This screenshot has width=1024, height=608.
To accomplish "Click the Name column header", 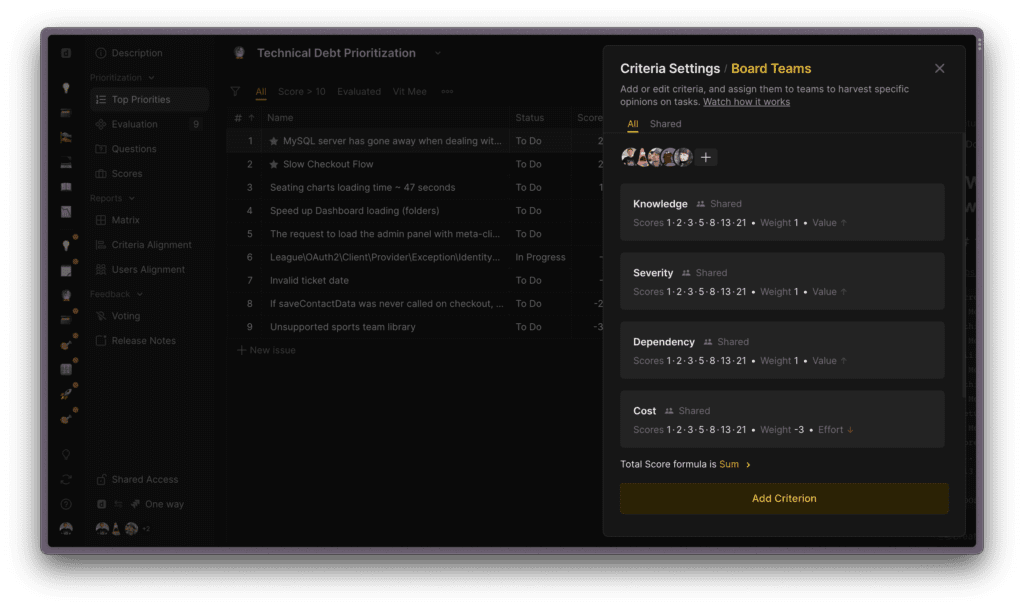I will coord(280,118).
